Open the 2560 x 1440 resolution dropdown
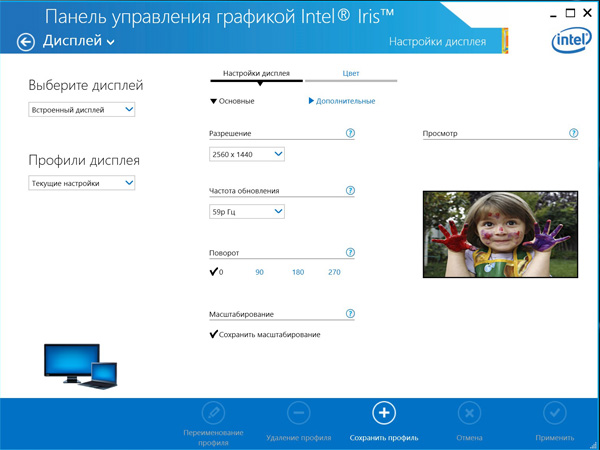 (x=247, y=154)
